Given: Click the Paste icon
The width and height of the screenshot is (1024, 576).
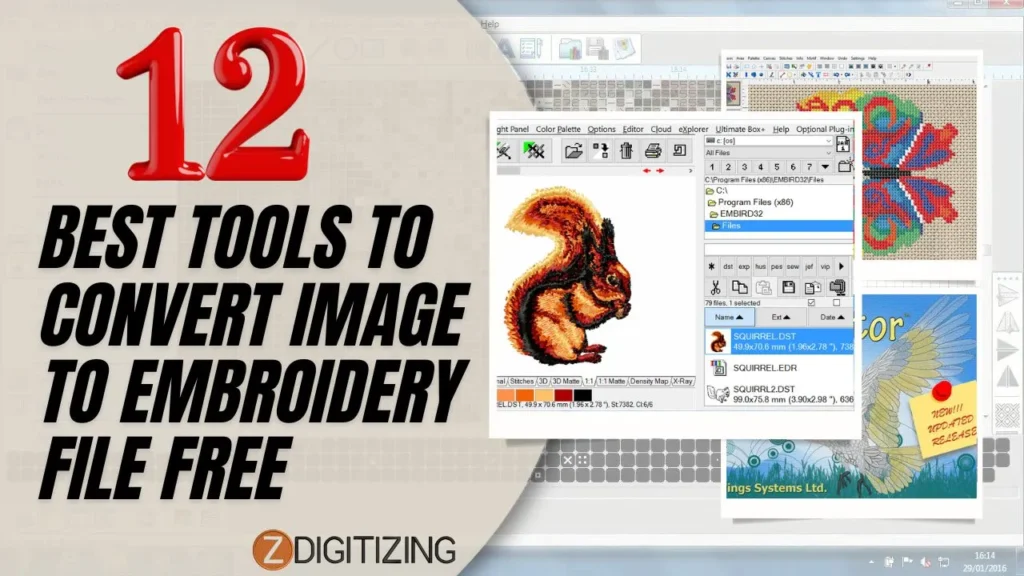Looking at the screenshot, I should (765, 287).
